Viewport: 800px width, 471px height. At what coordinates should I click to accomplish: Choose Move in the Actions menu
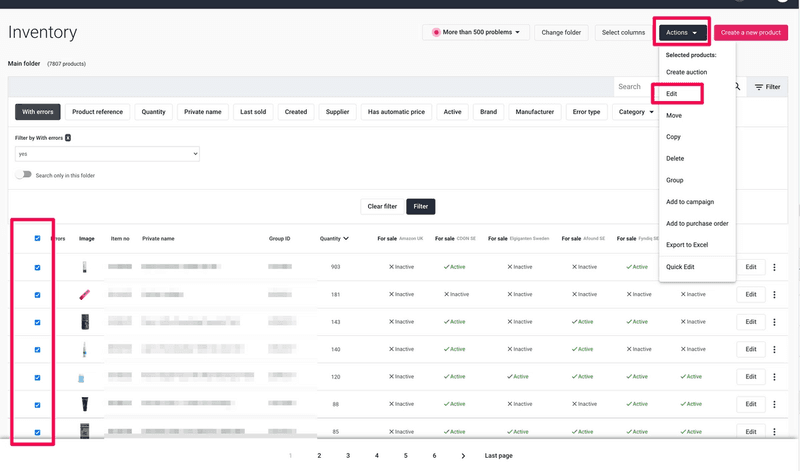pos(673,115)
